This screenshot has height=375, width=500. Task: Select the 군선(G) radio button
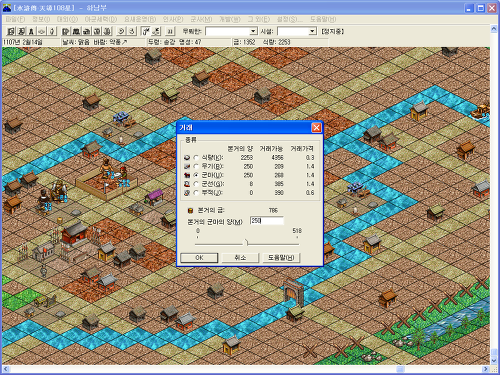[x=196, y=184]
